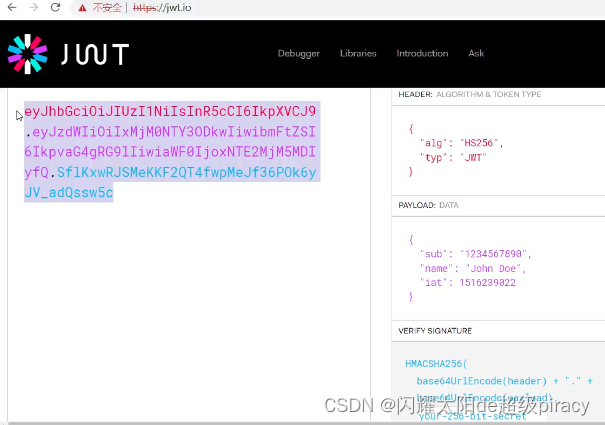Click the HMACSHA256( text
The width and height of the screenshot is (605, 425).
pyautogui.click(x=436, y=364)
